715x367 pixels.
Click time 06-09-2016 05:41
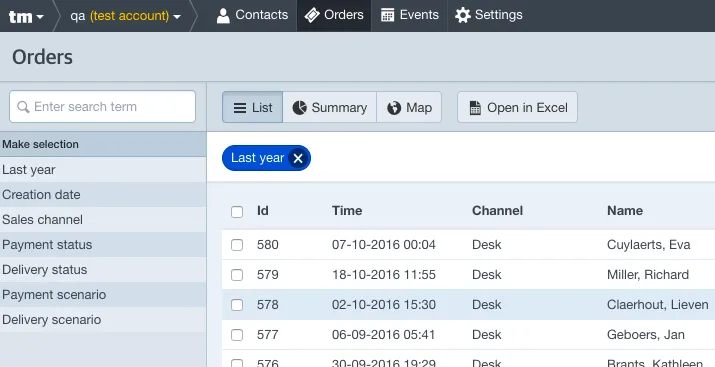click(x=384, y=335)
